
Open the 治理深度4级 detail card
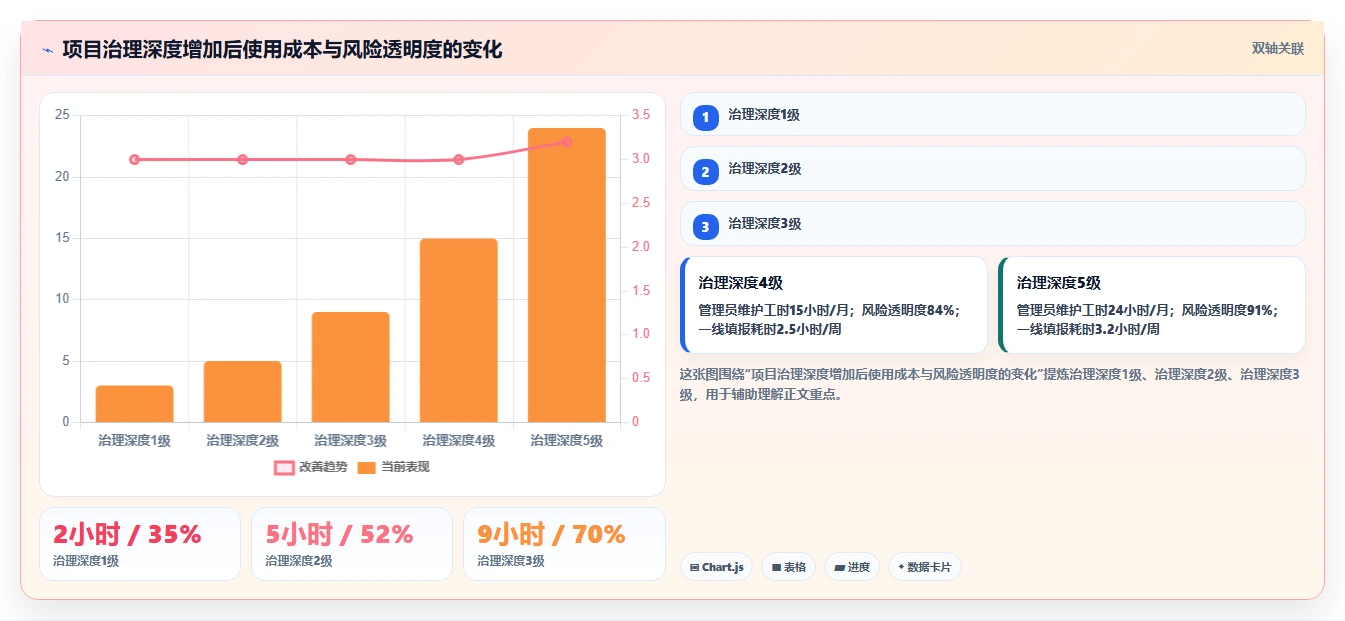(x=834, y=305)
